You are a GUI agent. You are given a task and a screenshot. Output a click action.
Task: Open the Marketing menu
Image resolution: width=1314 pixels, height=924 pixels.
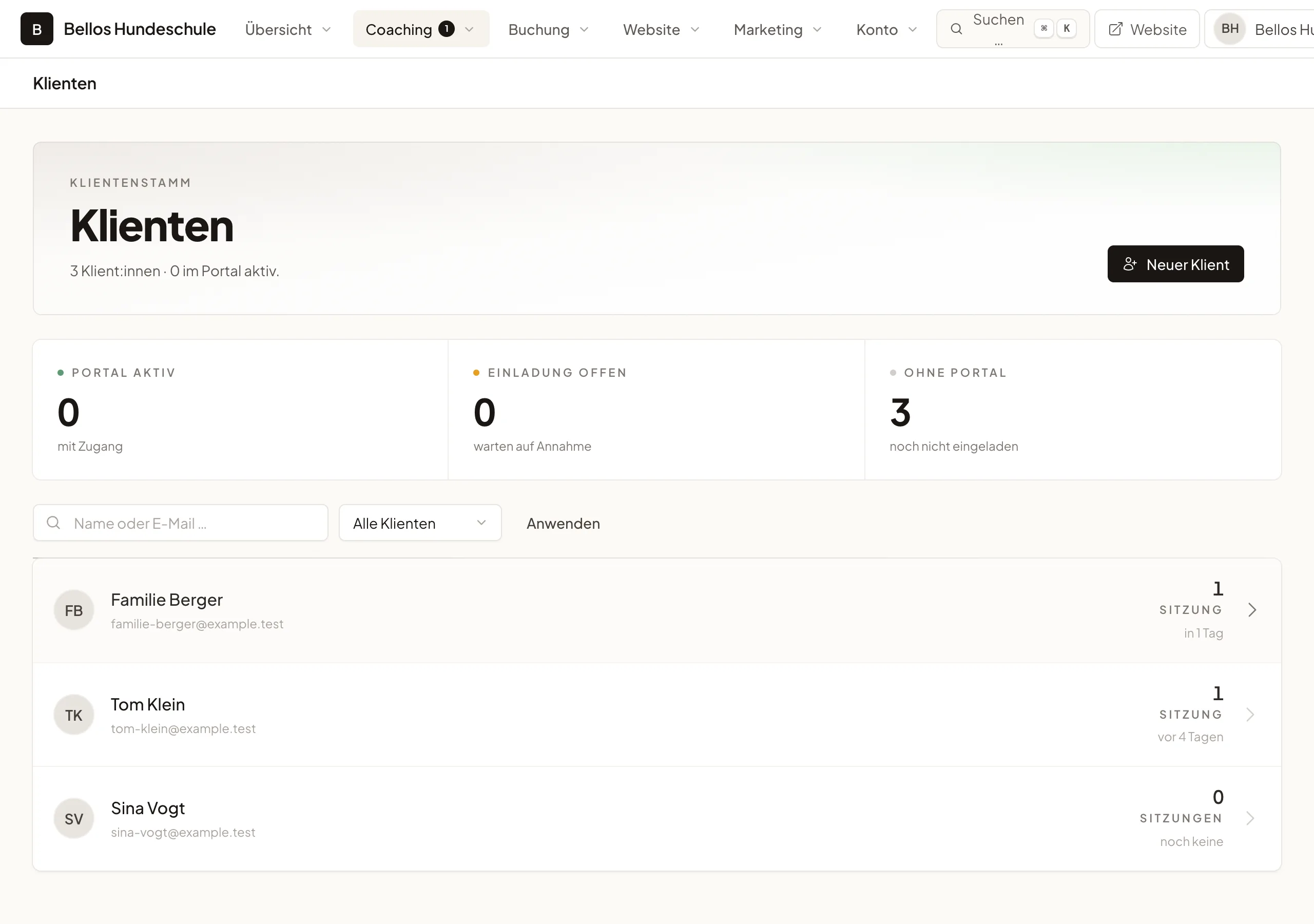point(777,29)
